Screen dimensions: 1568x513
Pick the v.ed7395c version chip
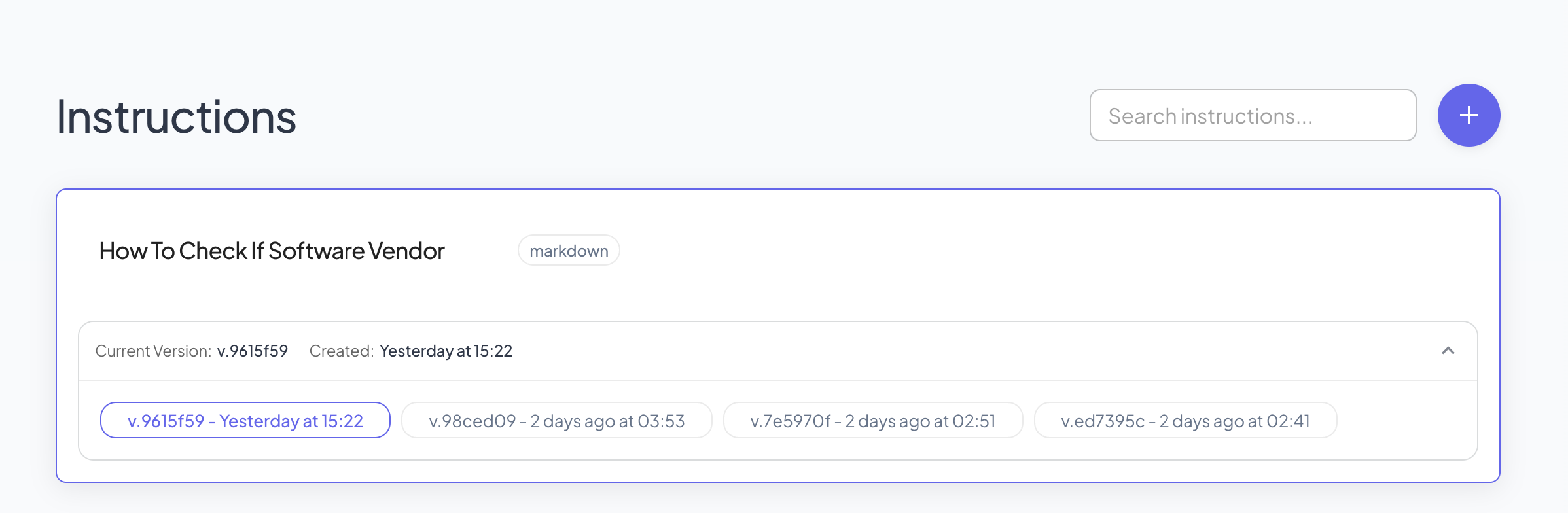[x=1185, y=420]
